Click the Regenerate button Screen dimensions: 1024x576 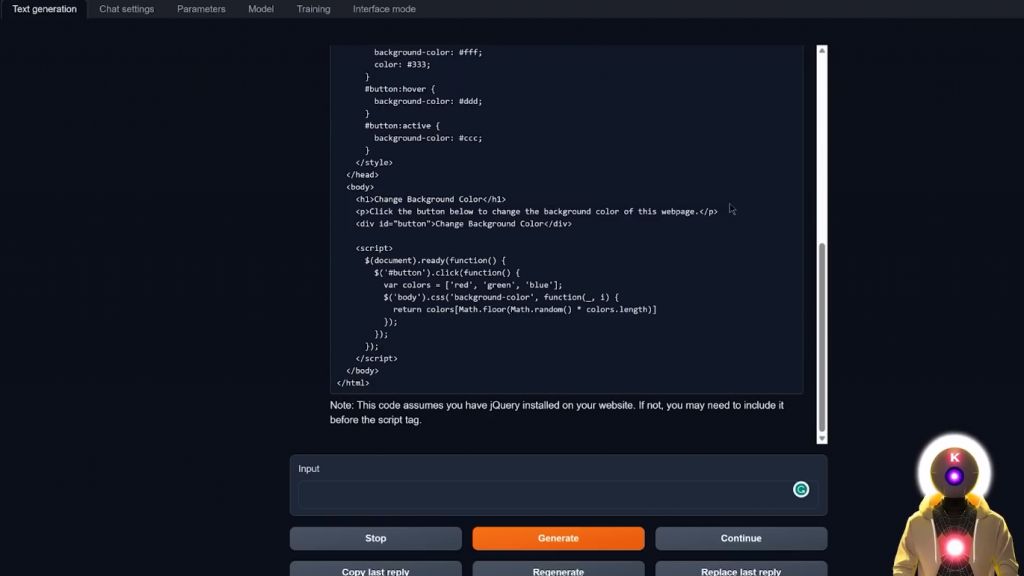(x=558, y=569)
